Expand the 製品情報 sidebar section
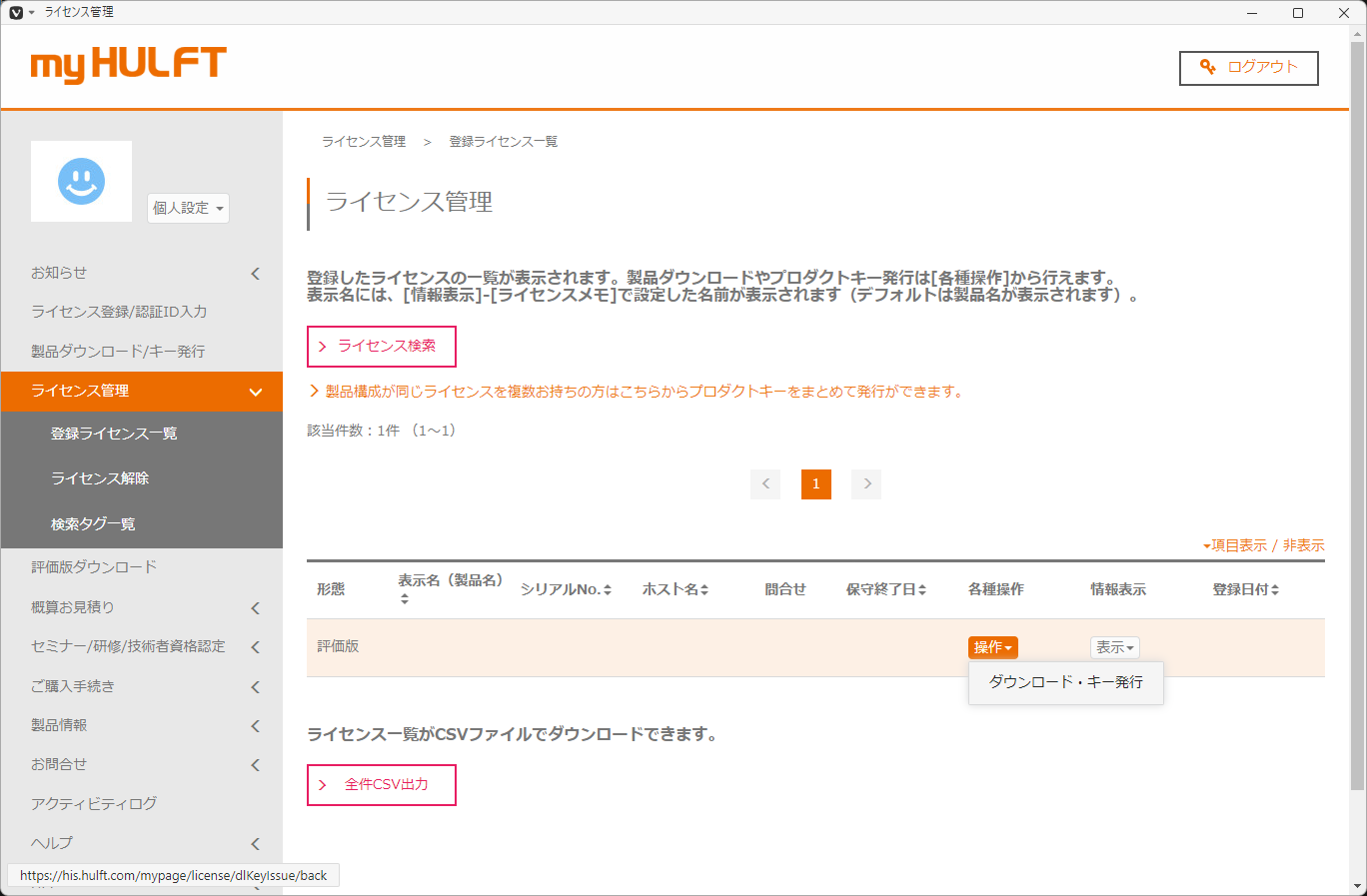This screenshot has width=1367, height=896. [142, 725]
